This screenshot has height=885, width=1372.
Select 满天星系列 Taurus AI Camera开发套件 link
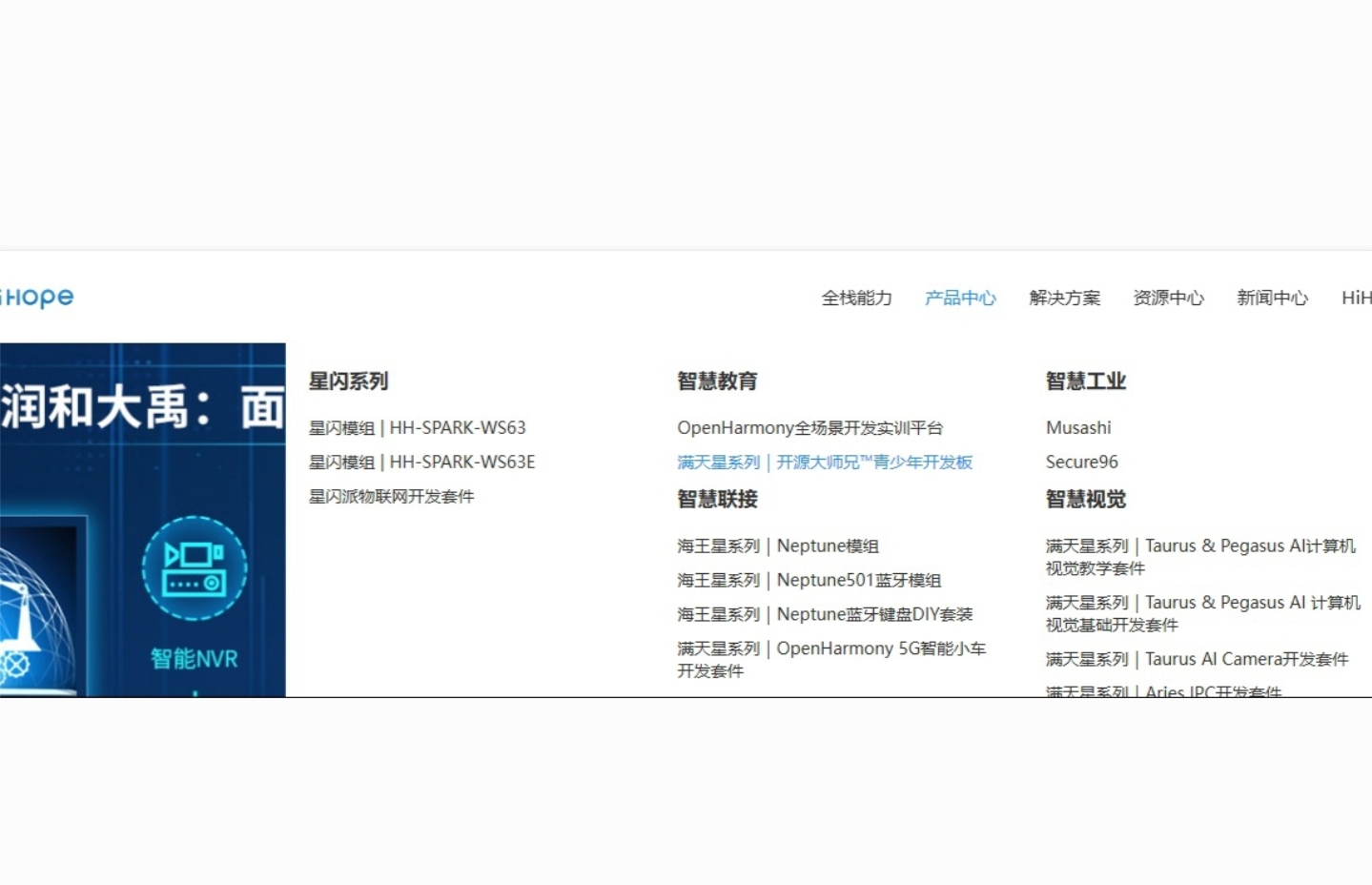point(1197,660)
